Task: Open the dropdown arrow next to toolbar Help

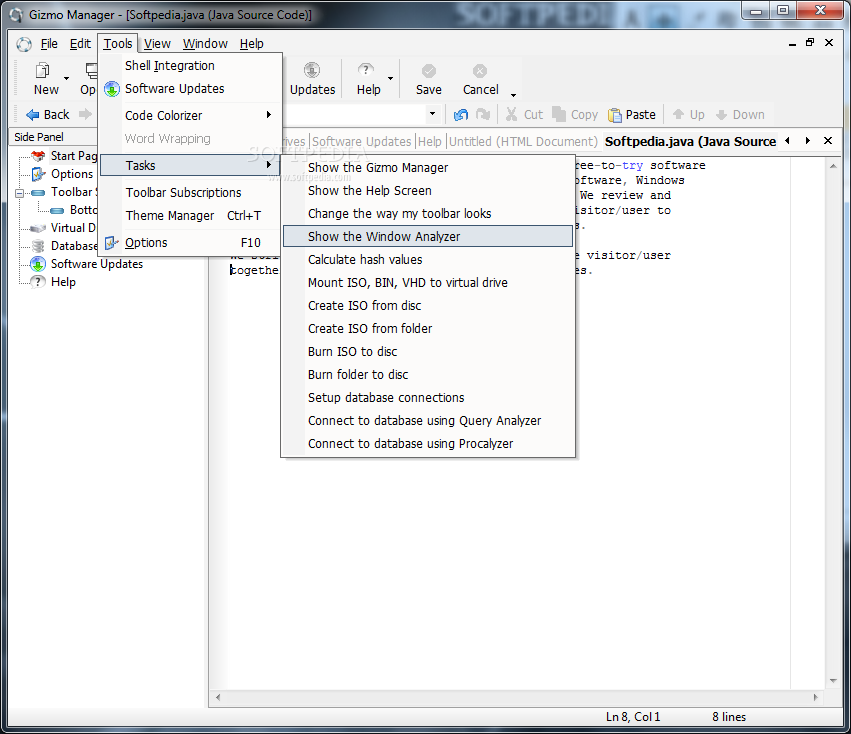Action: 390,79
